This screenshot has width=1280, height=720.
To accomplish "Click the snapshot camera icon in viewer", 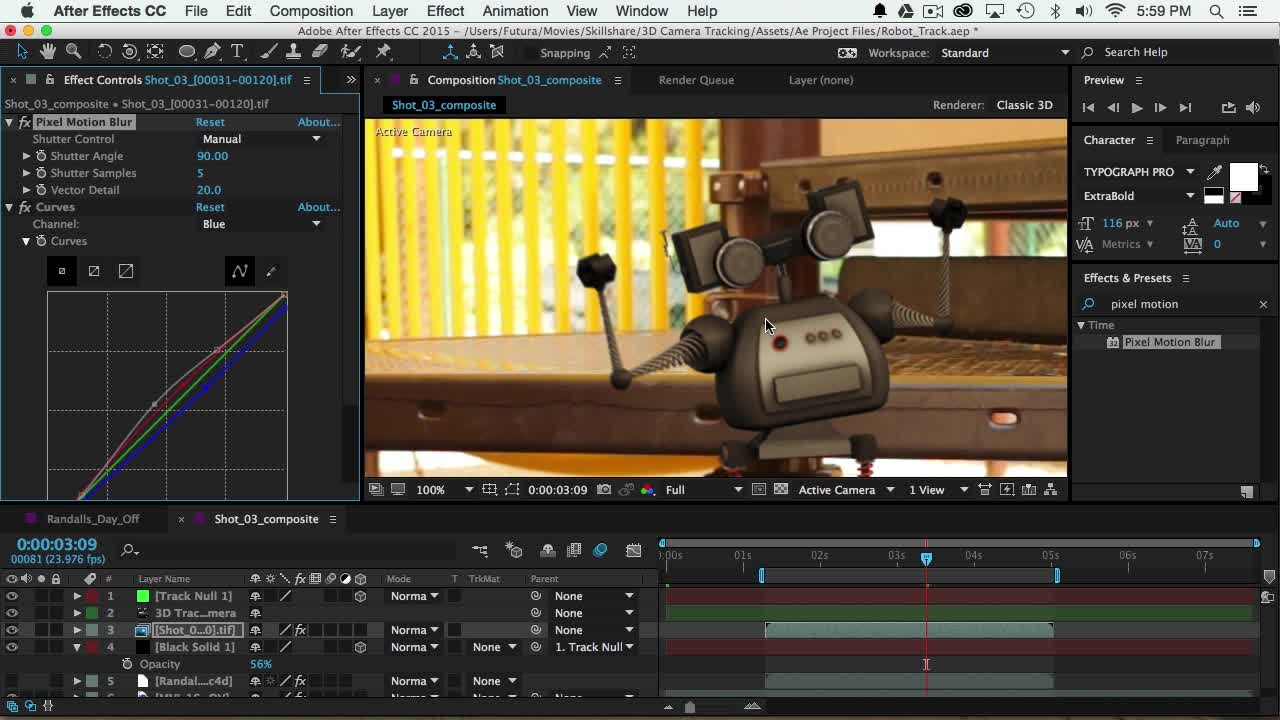I will tap(604, 490).
